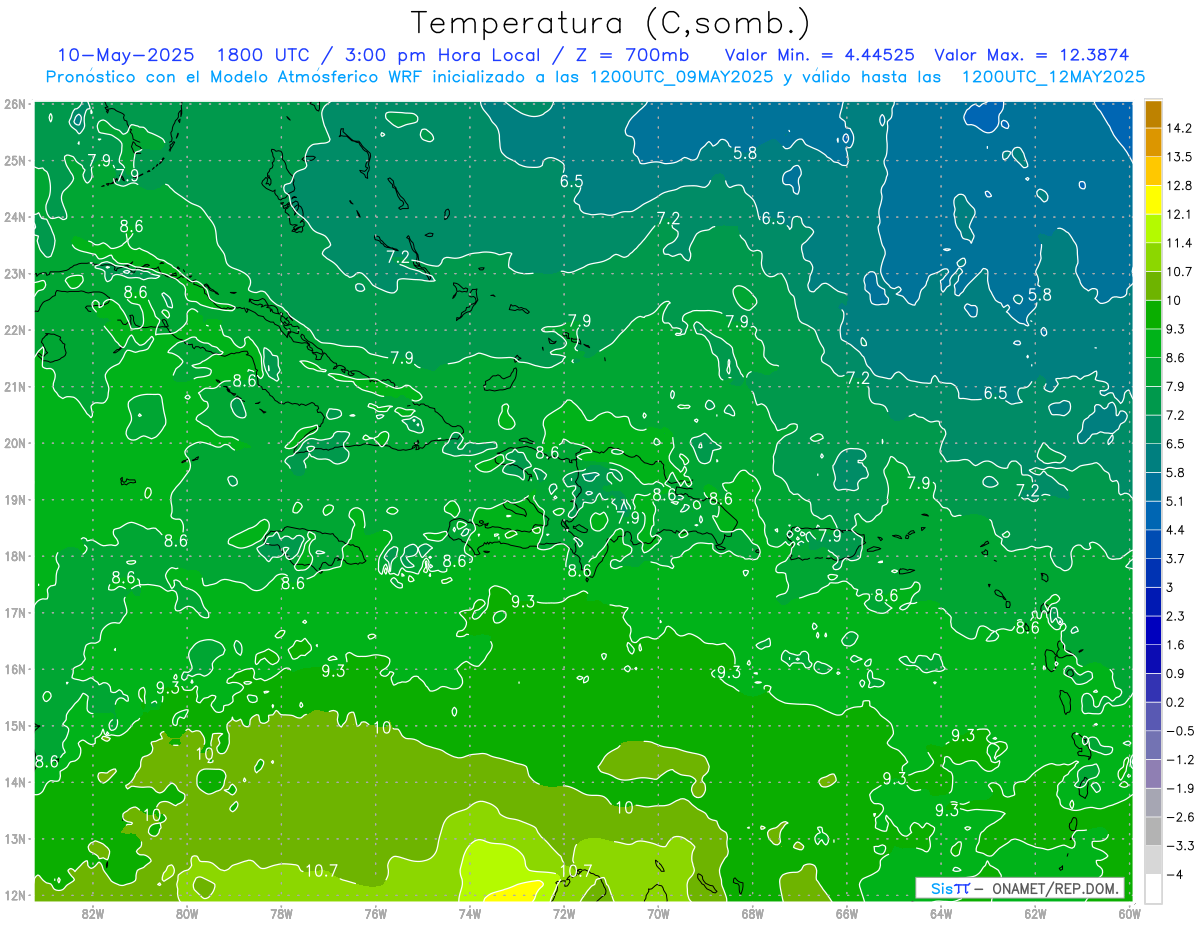Click the '1200UTC_12MAY2025' valid-until text
The image size is (1200, 927).
[x=1053, y=77]
